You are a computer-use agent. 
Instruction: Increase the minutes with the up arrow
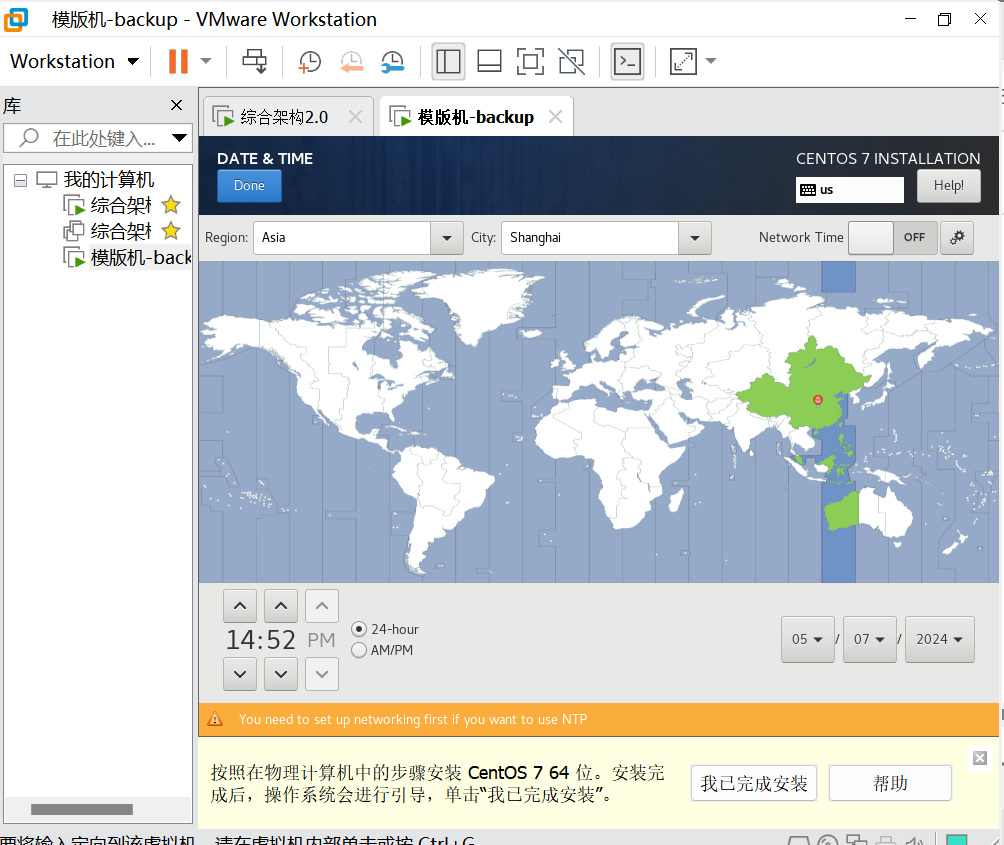point(281,606)
